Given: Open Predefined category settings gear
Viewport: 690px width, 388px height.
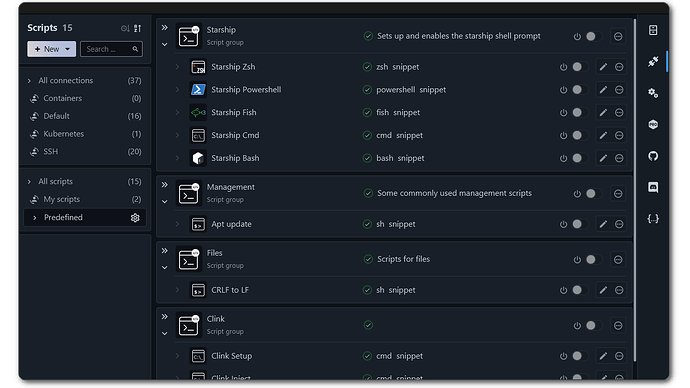Looking at the screenshot, I should [x=135, y=218].
